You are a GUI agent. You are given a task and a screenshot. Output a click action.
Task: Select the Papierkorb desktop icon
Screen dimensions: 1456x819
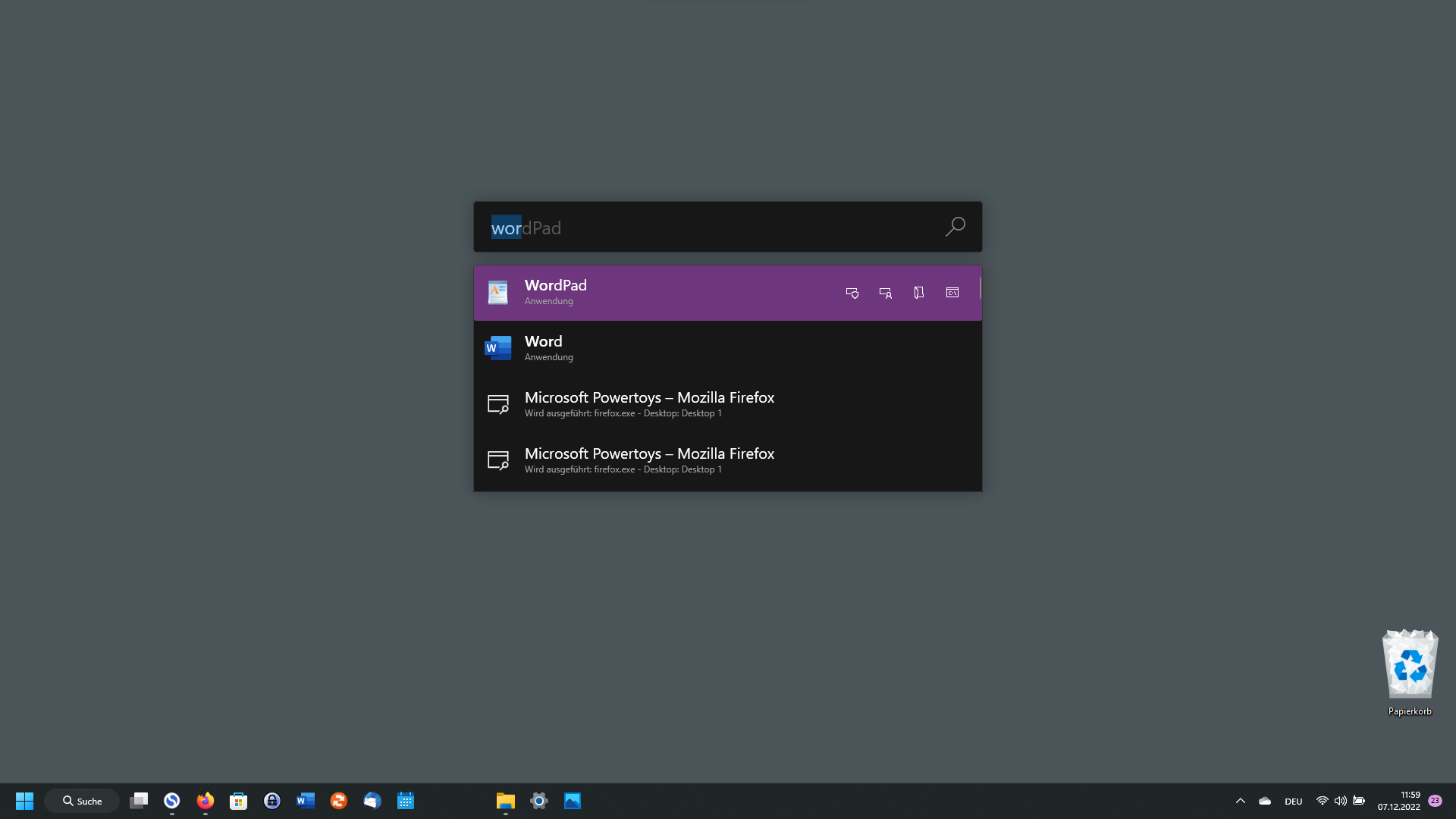click(x=1410, y=672)
